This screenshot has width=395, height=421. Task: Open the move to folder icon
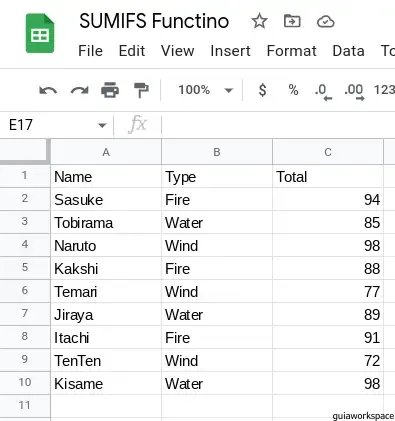(x=292, y=21)
